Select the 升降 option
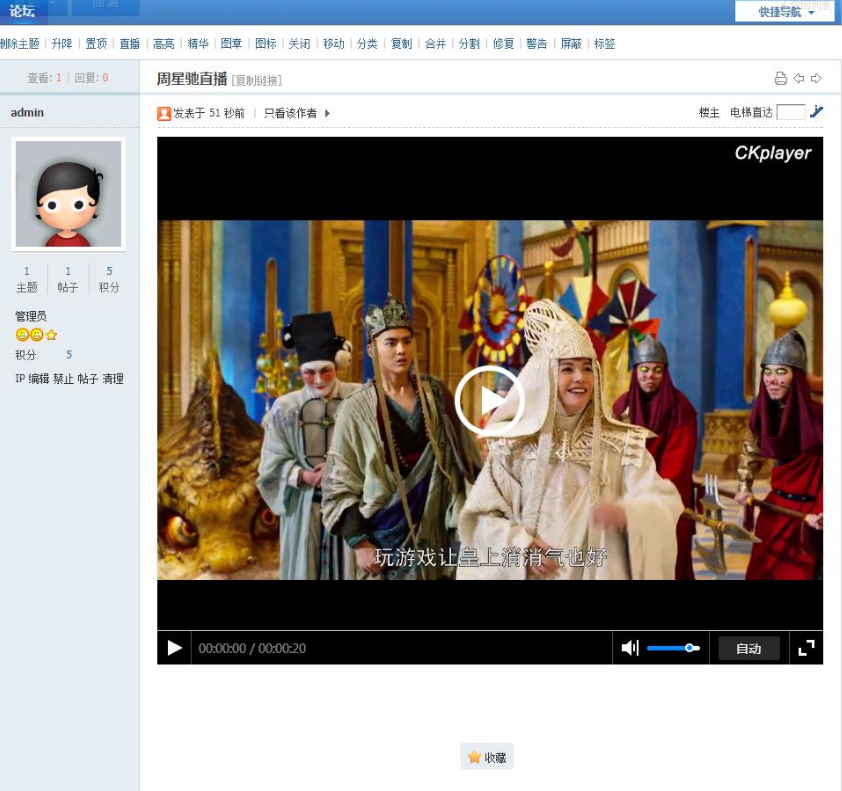 [62, 43]
